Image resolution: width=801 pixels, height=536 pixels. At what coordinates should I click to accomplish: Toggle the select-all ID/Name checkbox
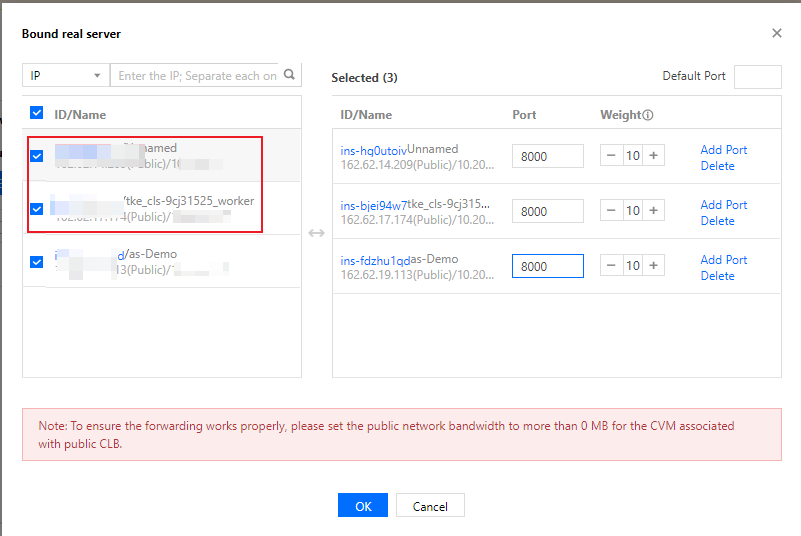coord(37,114)
